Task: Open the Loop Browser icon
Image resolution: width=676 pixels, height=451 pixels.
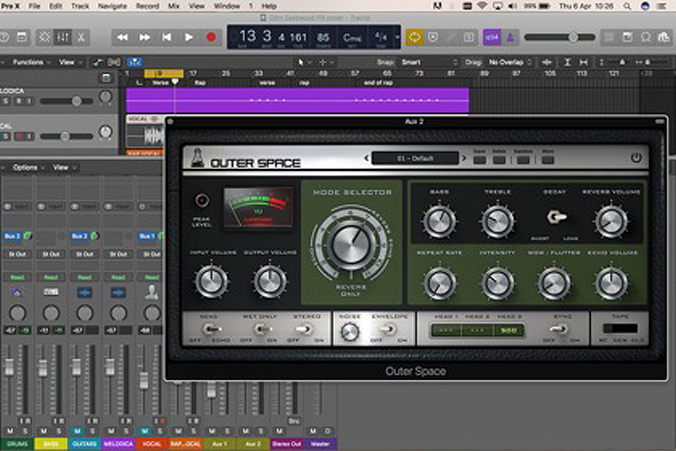Action: point(645,38)
